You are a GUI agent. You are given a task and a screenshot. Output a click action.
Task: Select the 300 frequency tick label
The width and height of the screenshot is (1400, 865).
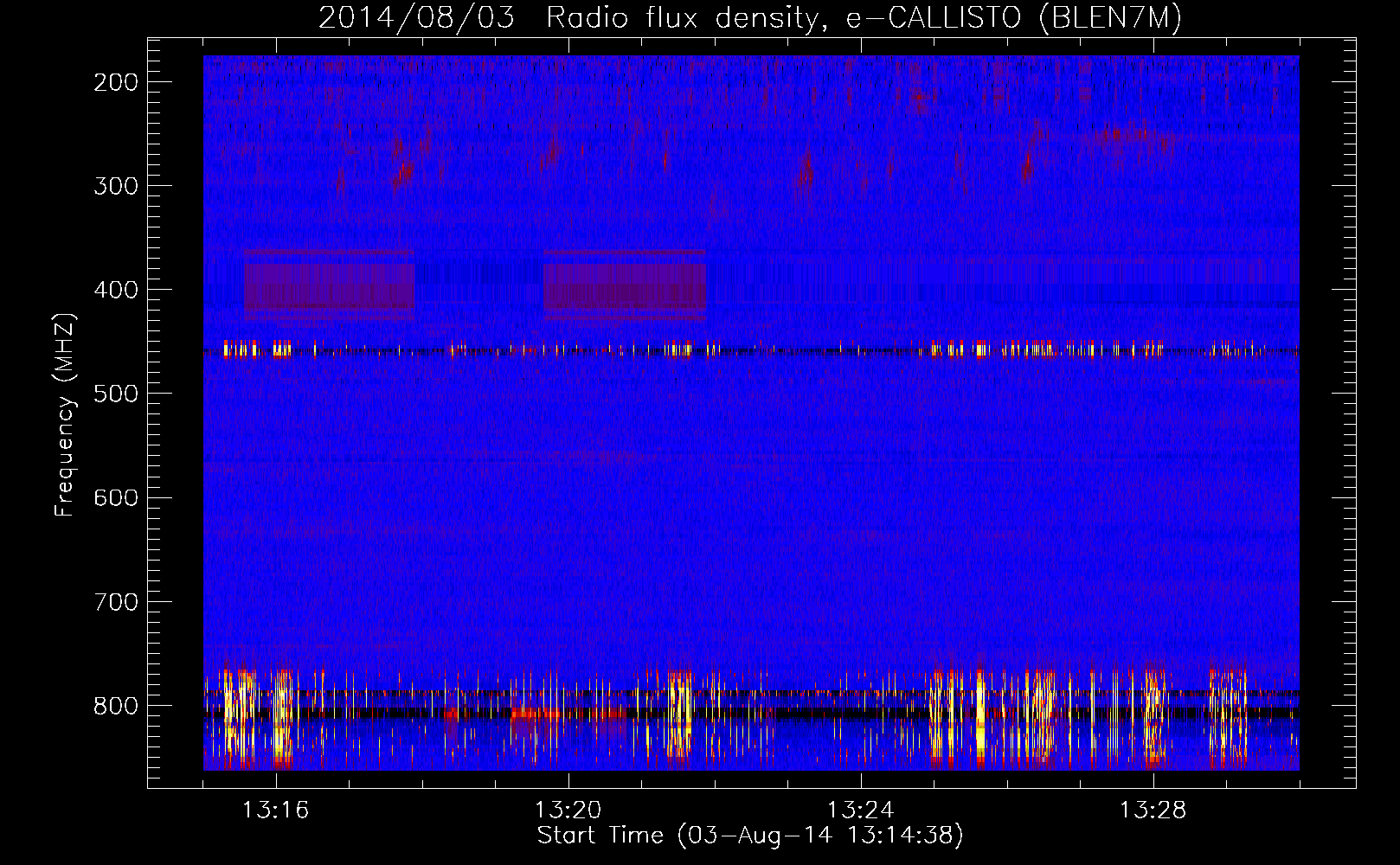point(116,186)
